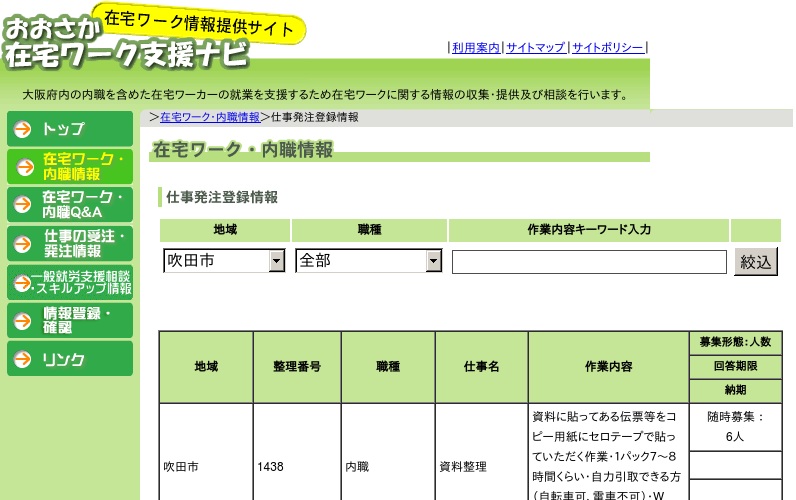
Task: Open the 職種 dropdown showing 全部
Action: 368,261
